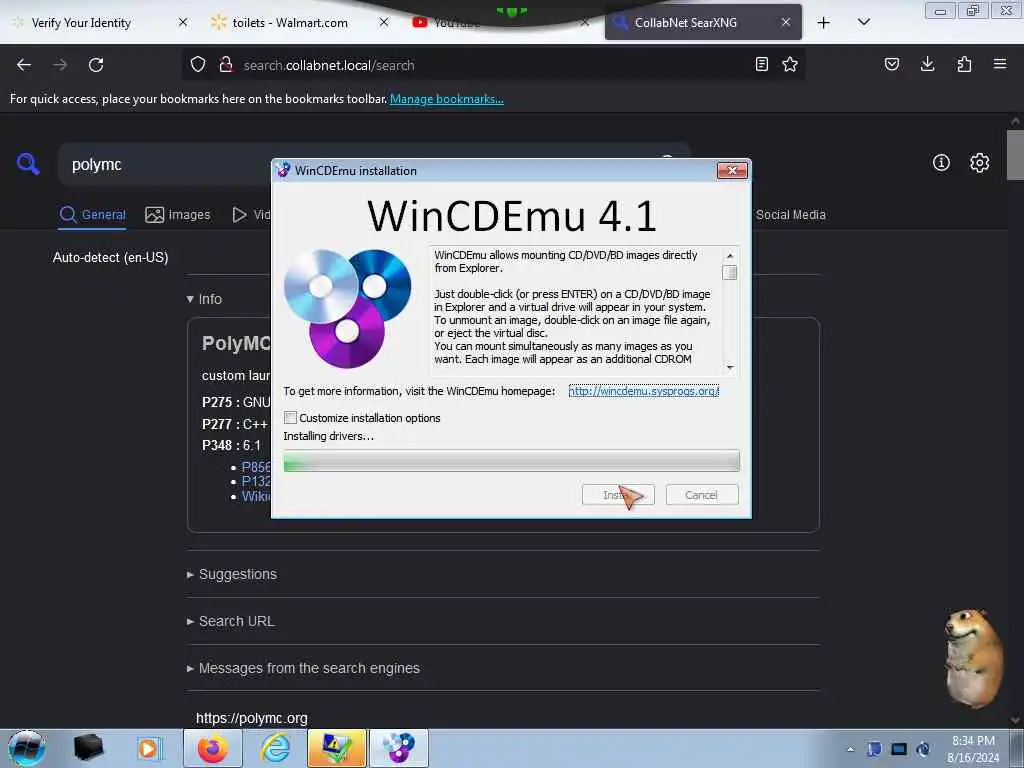The height and width of the screenshot is (768, 1024).
Task: Click the insecure connection padlock icon
Action: tap(226, 65)
